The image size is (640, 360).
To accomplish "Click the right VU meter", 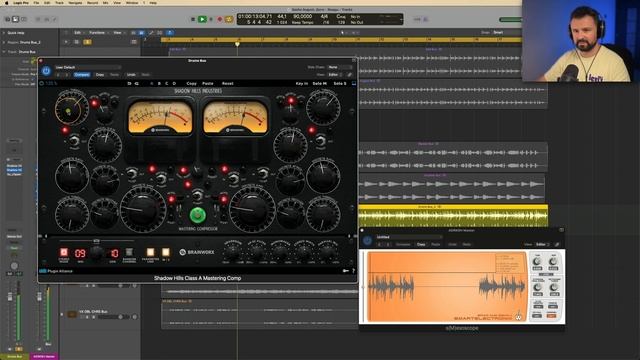I will coord(235,117).
